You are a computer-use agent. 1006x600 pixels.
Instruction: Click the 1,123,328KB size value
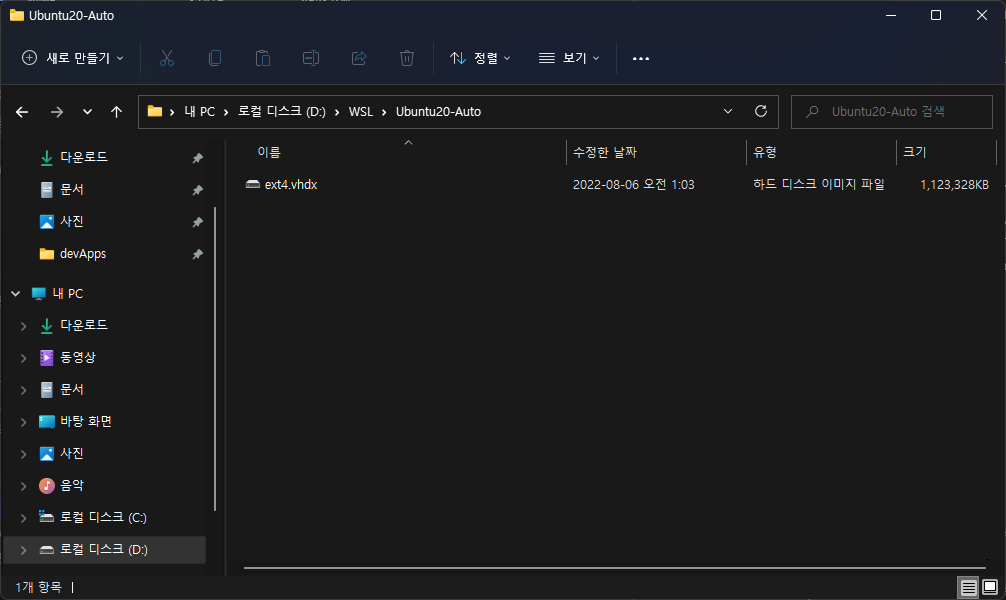click(x=954, y=185)
